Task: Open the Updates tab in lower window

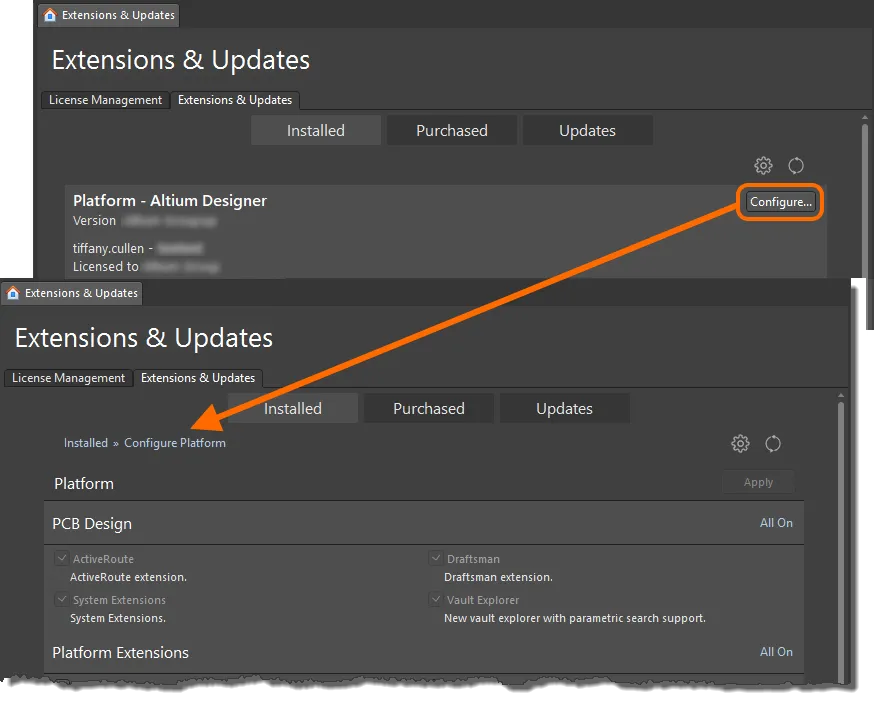Action: 565,408
